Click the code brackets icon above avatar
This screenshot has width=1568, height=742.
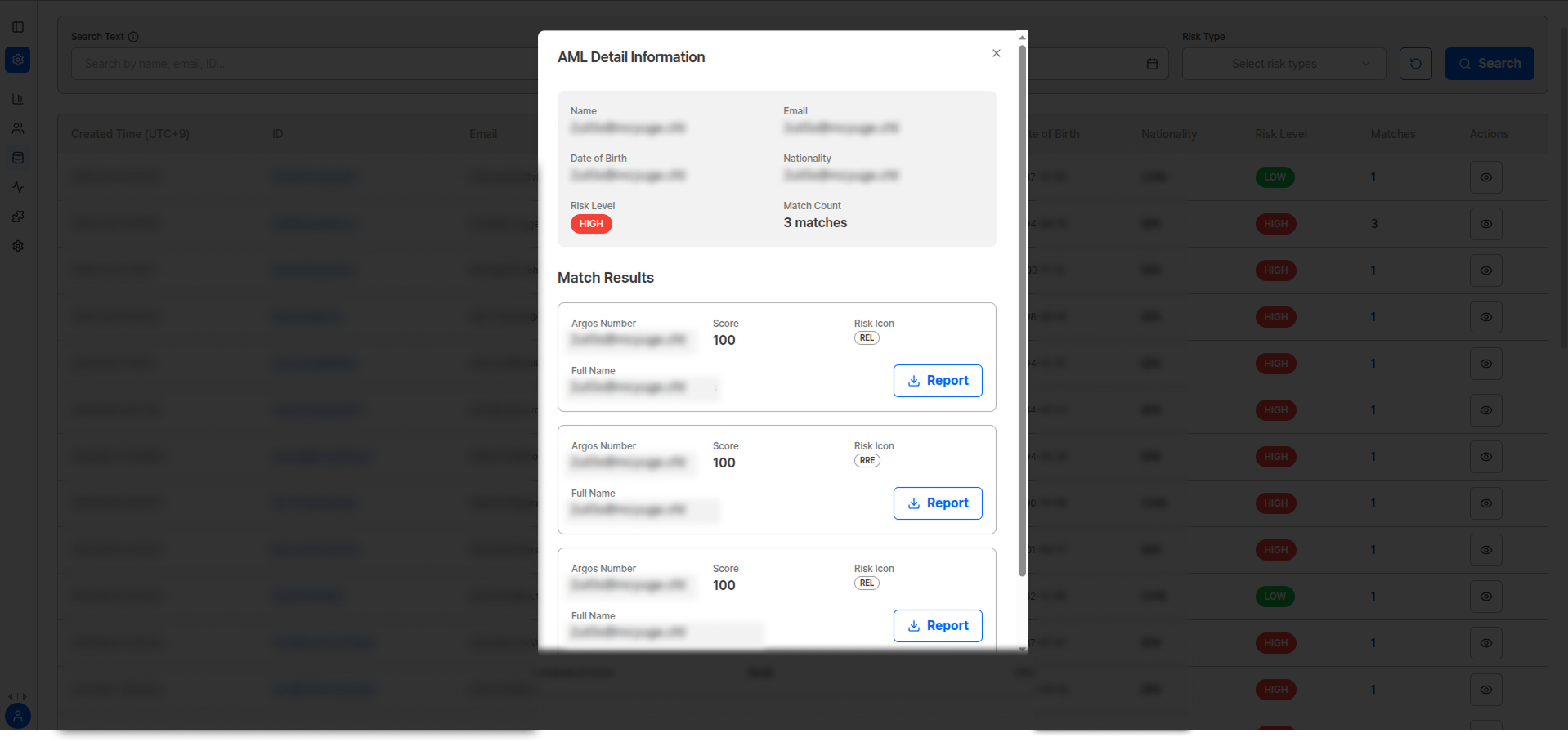(17, 697)
